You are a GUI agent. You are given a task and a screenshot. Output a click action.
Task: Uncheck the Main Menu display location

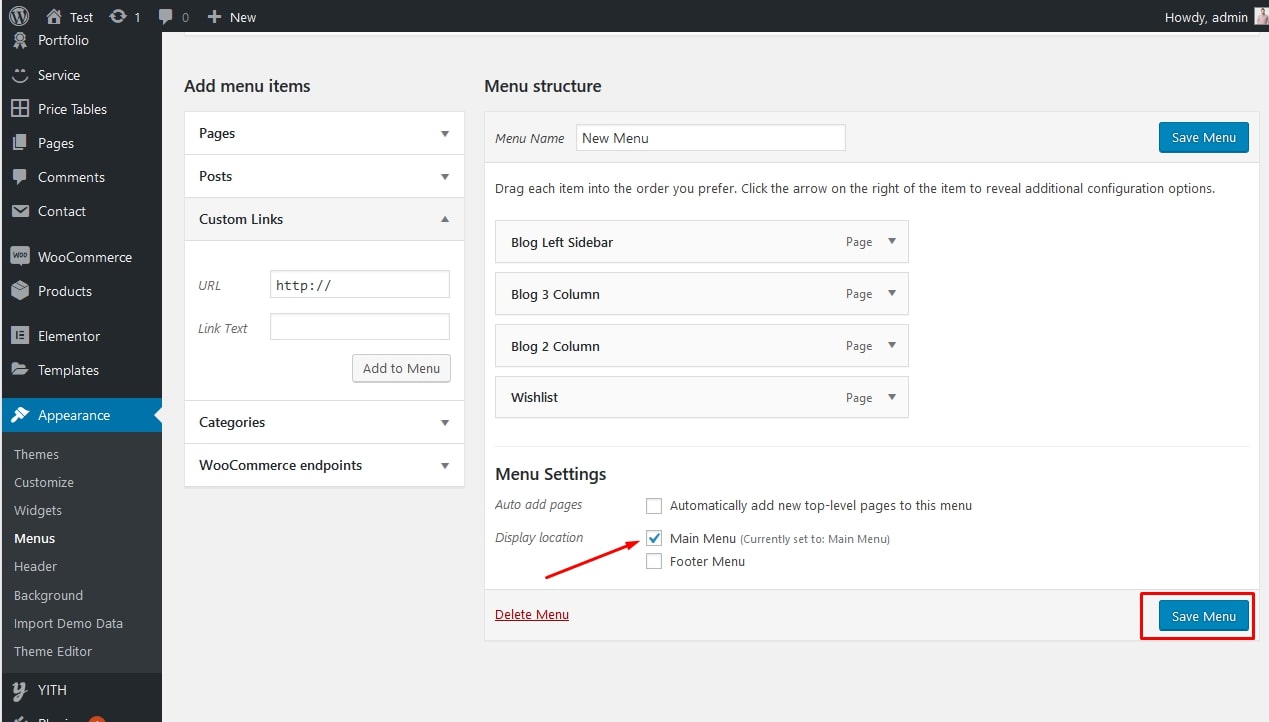[654, 538]
